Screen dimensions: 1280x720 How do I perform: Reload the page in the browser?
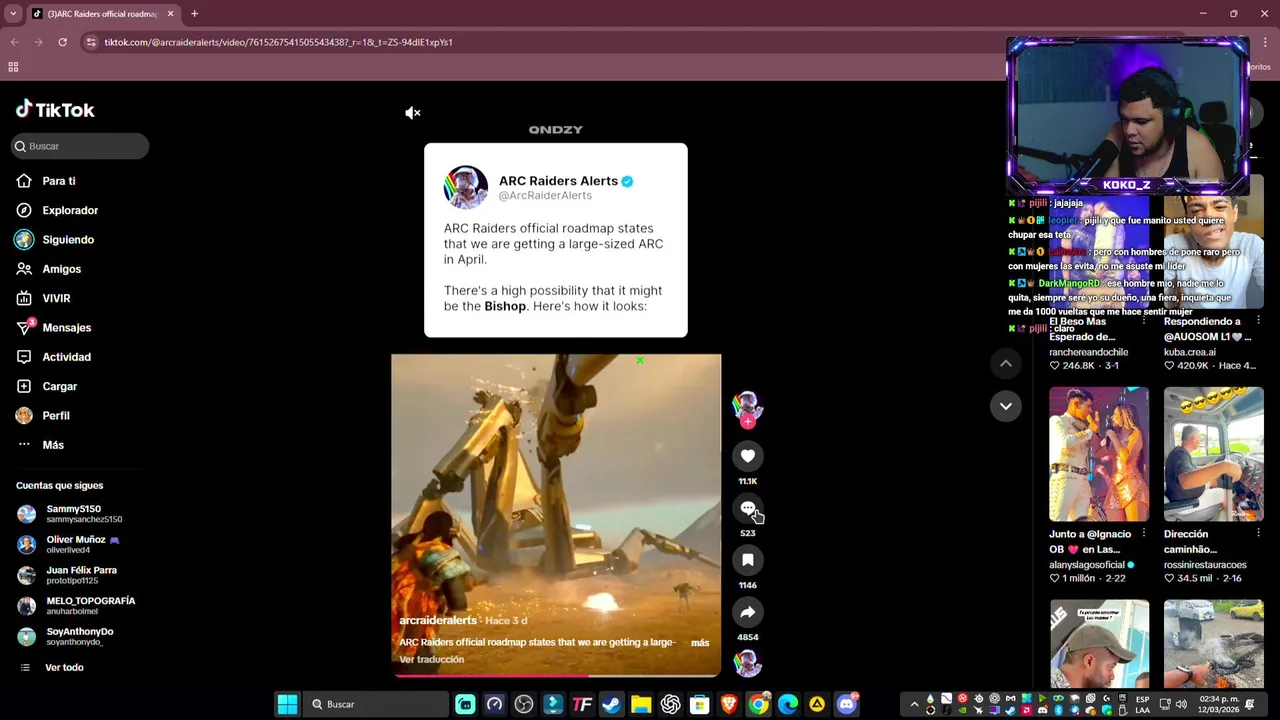tap(62, 42)
